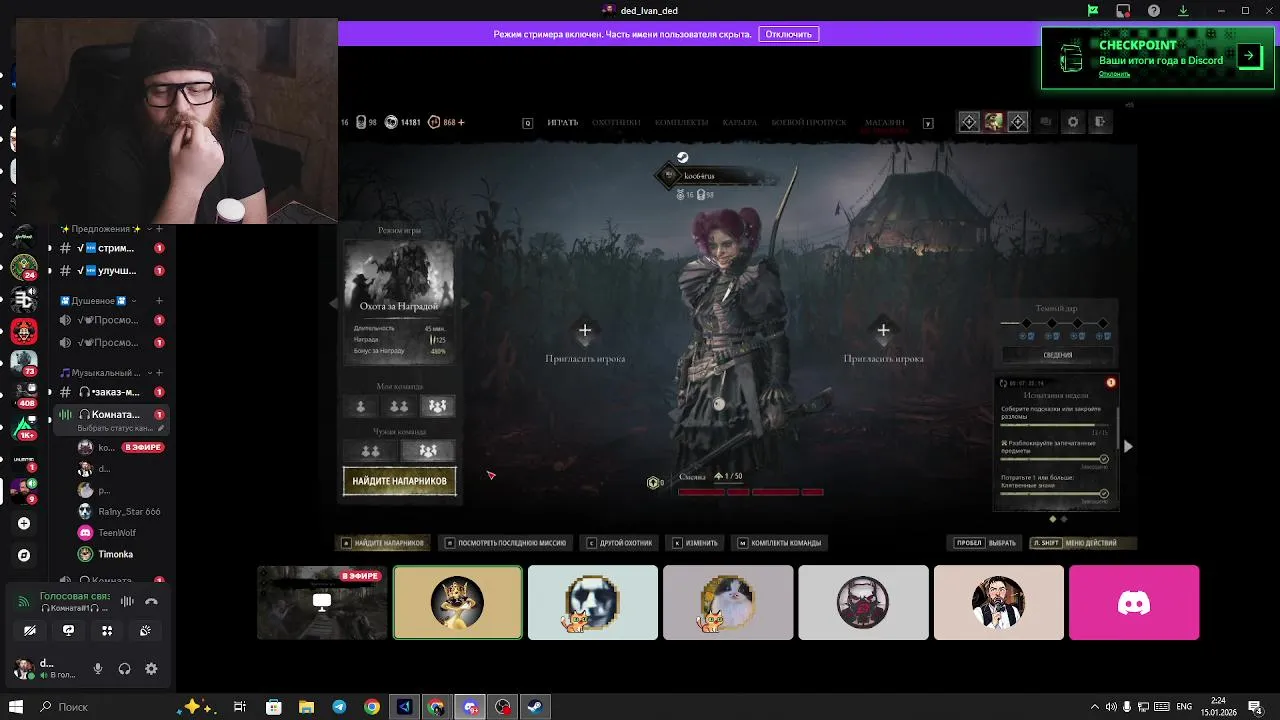Open the streaming preview tile marked В ЭФИРЕ
This screenshot has width=1280, height=720.
point(322,602)
